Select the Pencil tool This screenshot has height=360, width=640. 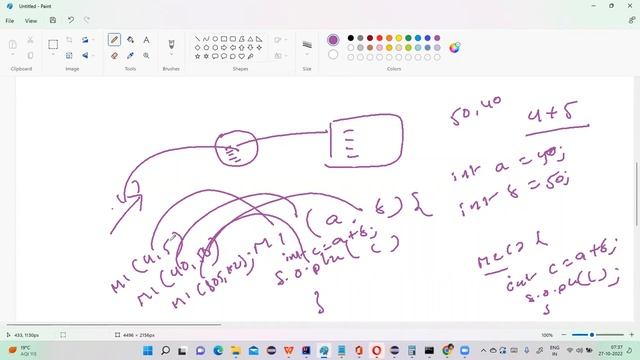(114, 40)
